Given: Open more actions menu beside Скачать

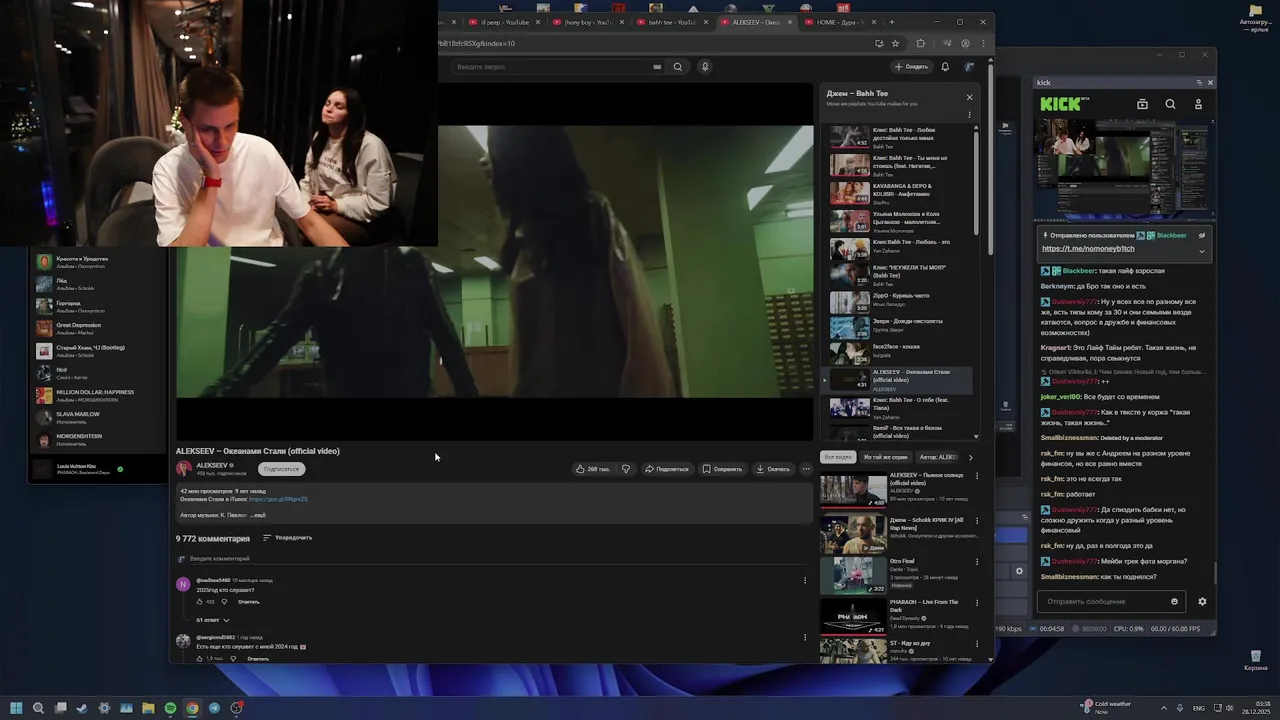Looking at the screenshot, I should [805, 469].
